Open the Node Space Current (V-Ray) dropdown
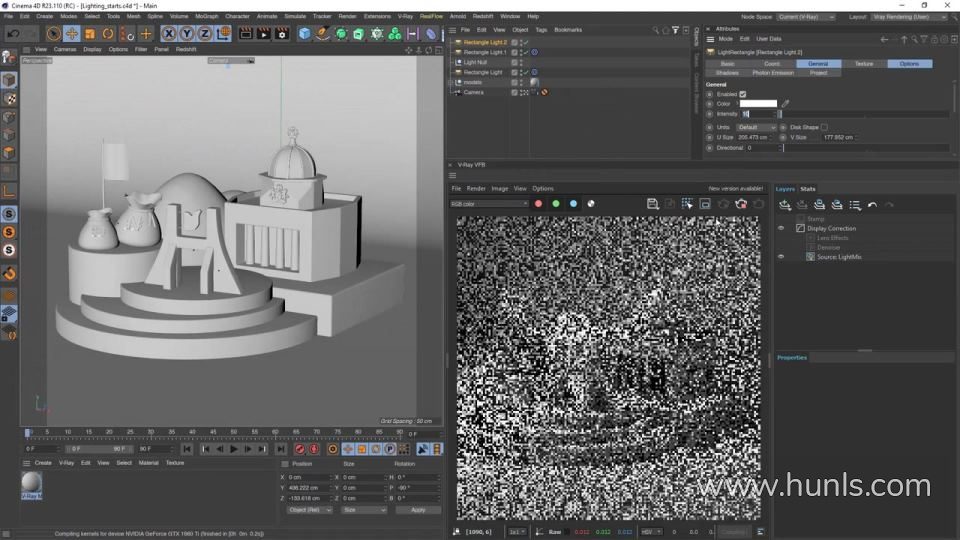 [x=806, y=17]
